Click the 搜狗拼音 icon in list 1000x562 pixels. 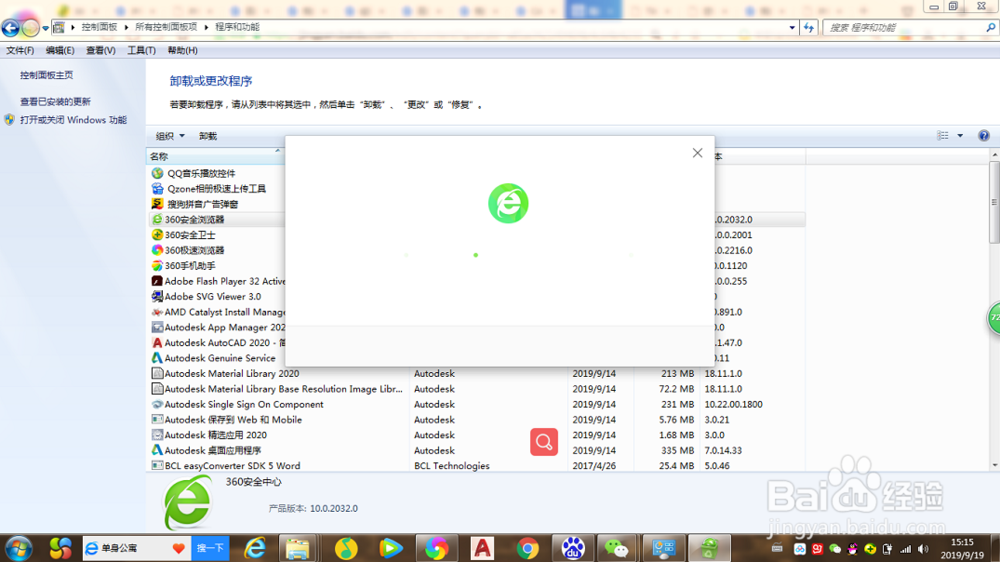157,204
